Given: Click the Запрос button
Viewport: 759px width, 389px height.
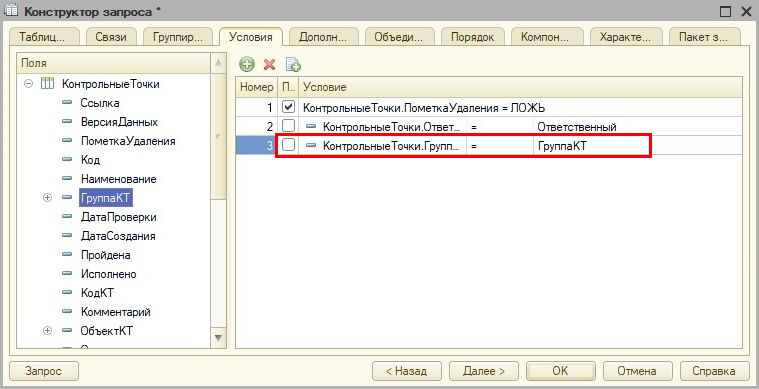Looking at the screenshot, I should pos(44,371).
